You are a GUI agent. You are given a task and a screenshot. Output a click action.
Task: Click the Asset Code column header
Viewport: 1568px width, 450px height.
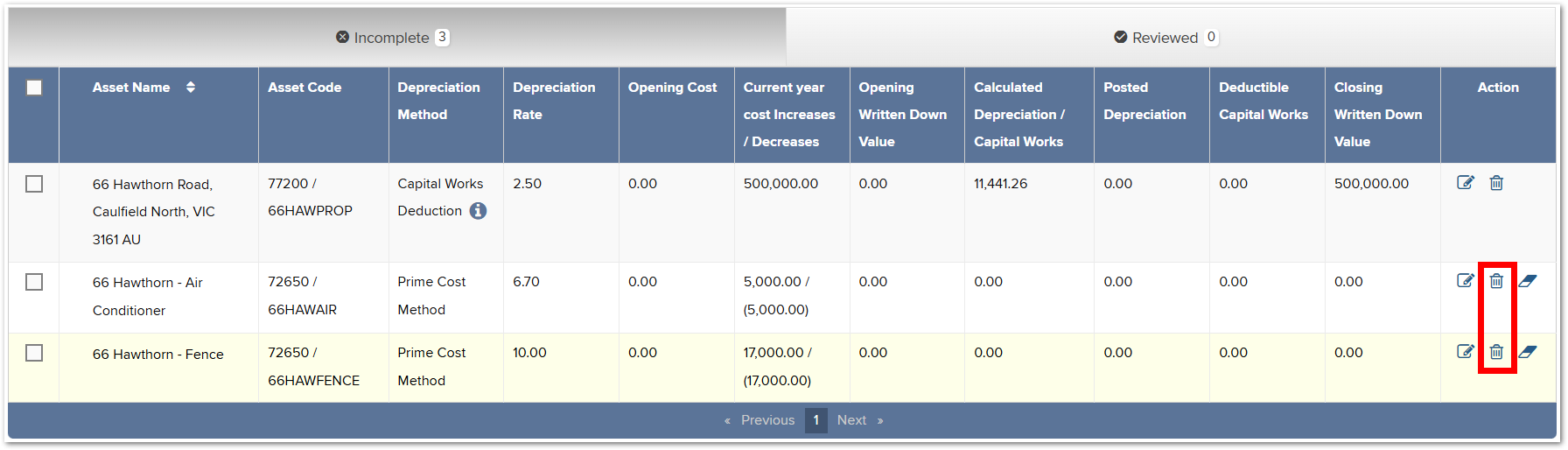click(304, 88)
